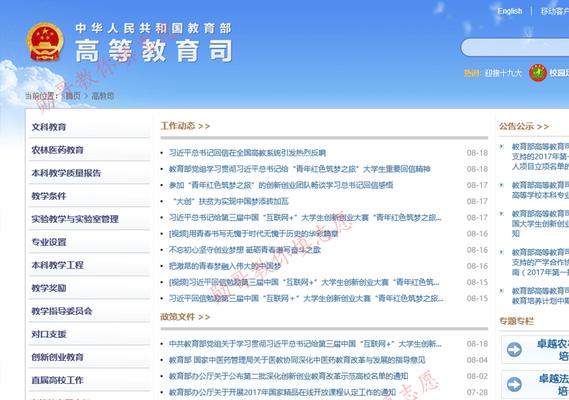Screen dimensions: 569x400
Task: Open 08-15 article 习近平回信勉励第三届中国“互联网＋”
Action: pyautogui.click(x=306, y=298)
